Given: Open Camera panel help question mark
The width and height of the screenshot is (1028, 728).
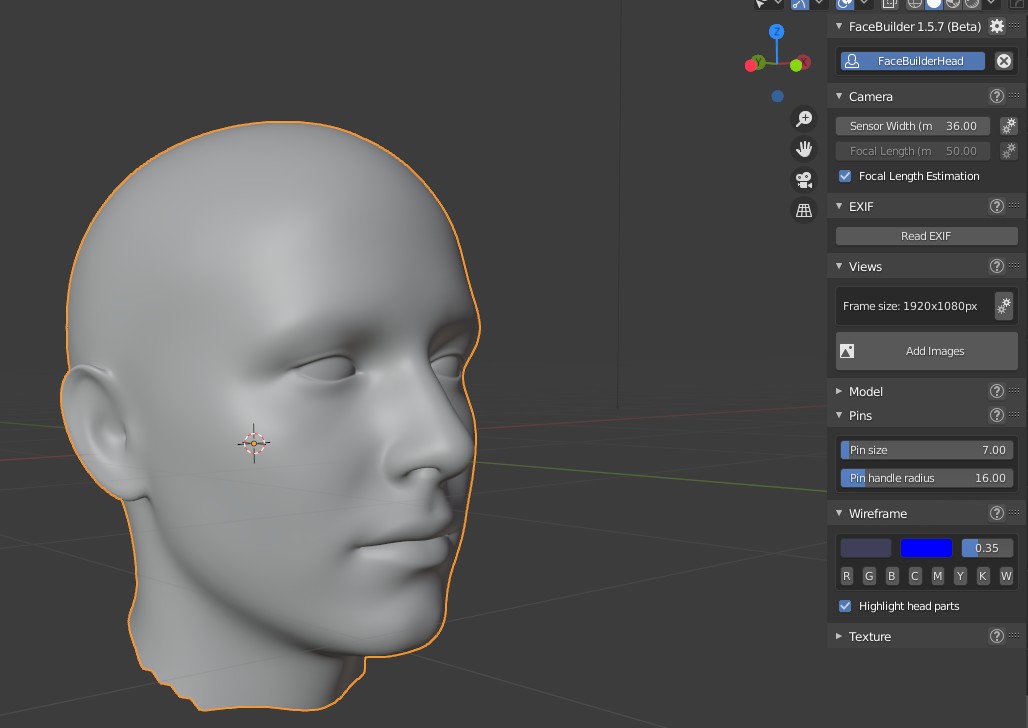Looking at the screenshot, I should [x=996, y=96].
